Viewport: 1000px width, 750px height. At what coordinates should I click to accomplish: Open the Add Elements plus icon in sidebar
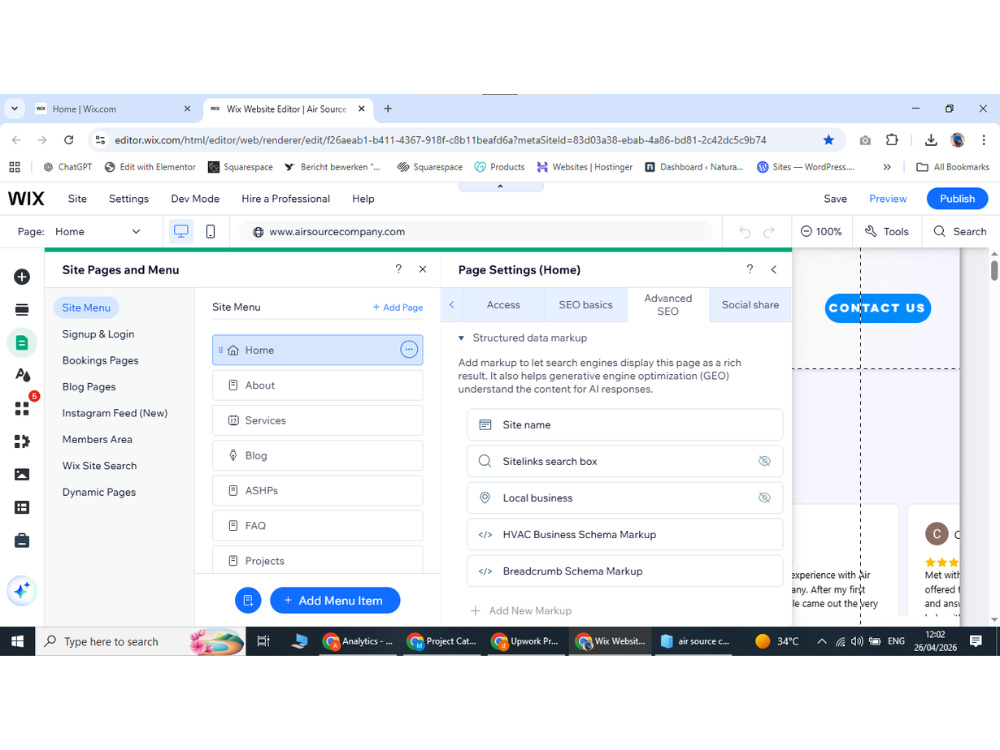click(22, 277)
